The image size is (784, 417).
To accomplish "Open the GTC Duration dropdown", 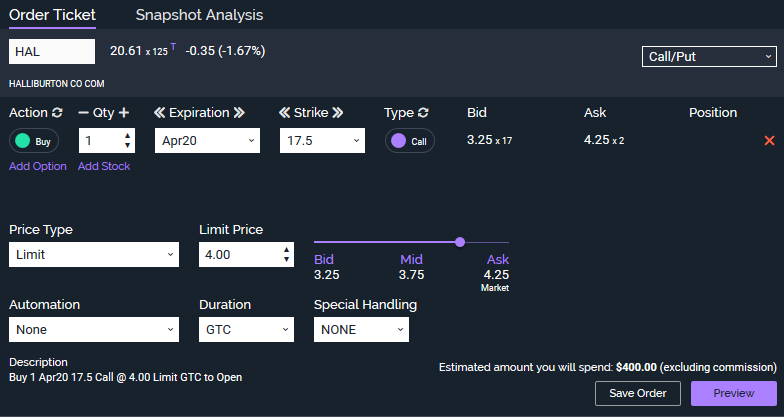I will click(x=246, y=329).
